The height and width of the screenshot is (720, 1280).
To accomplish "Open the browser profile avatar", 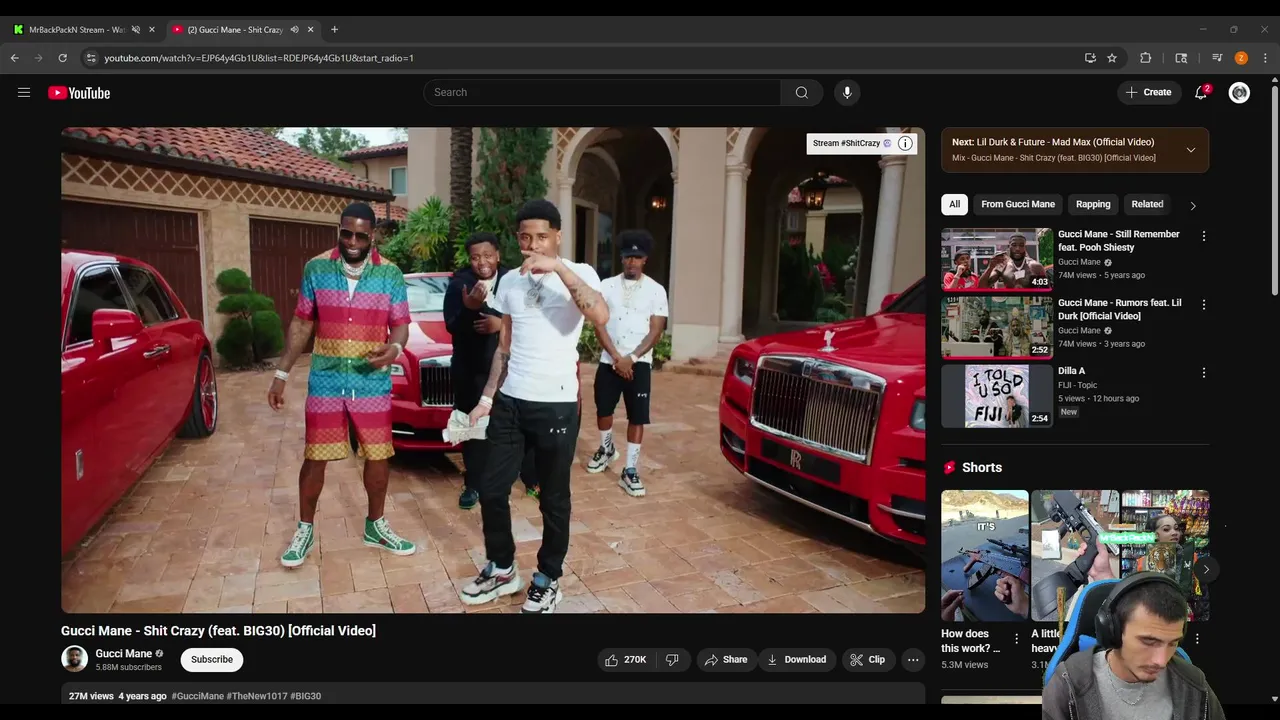I will click(1241, 58).
